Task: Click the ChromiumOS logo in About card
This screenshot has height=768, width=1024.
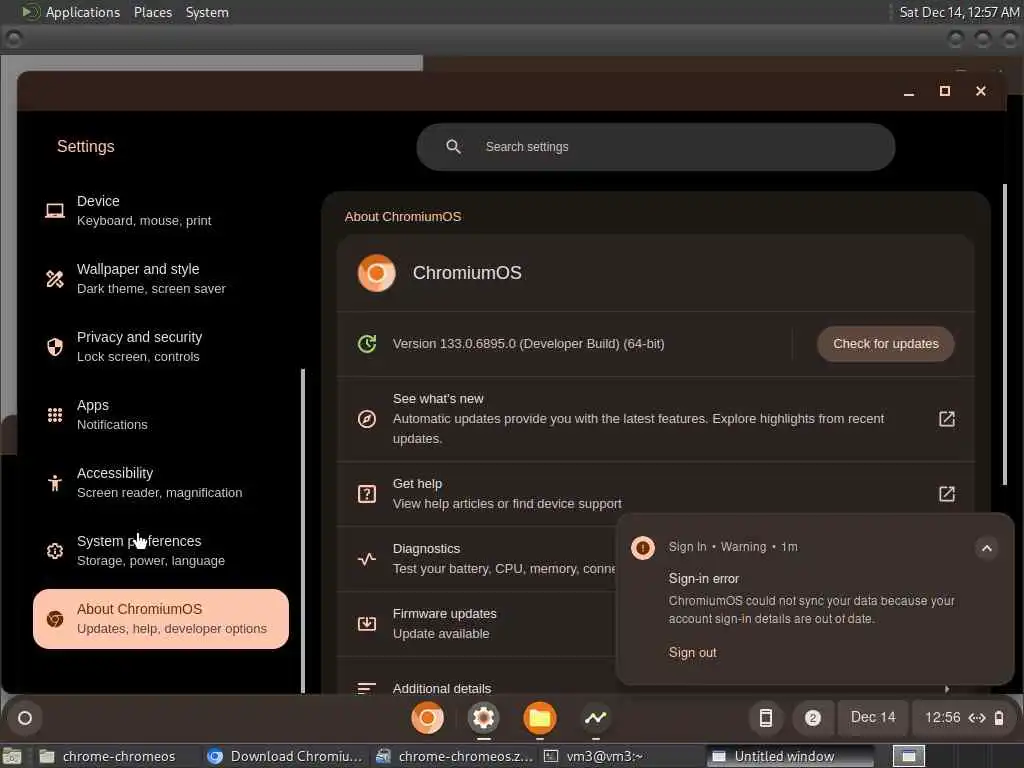Action: click(376, 273)
